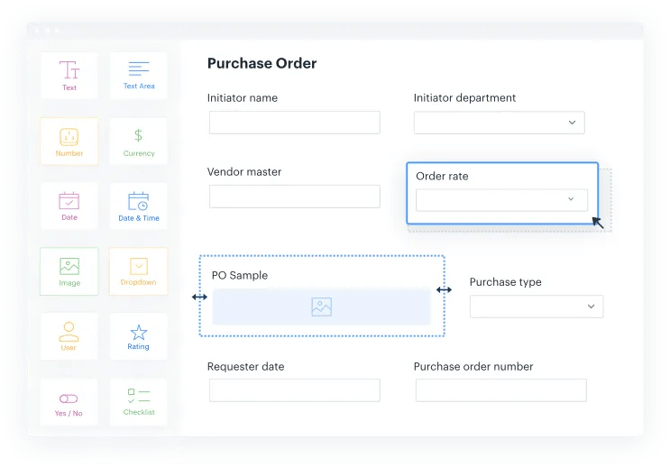
Task: Click the left handle of PO Sample
Action: click(200, 297)
